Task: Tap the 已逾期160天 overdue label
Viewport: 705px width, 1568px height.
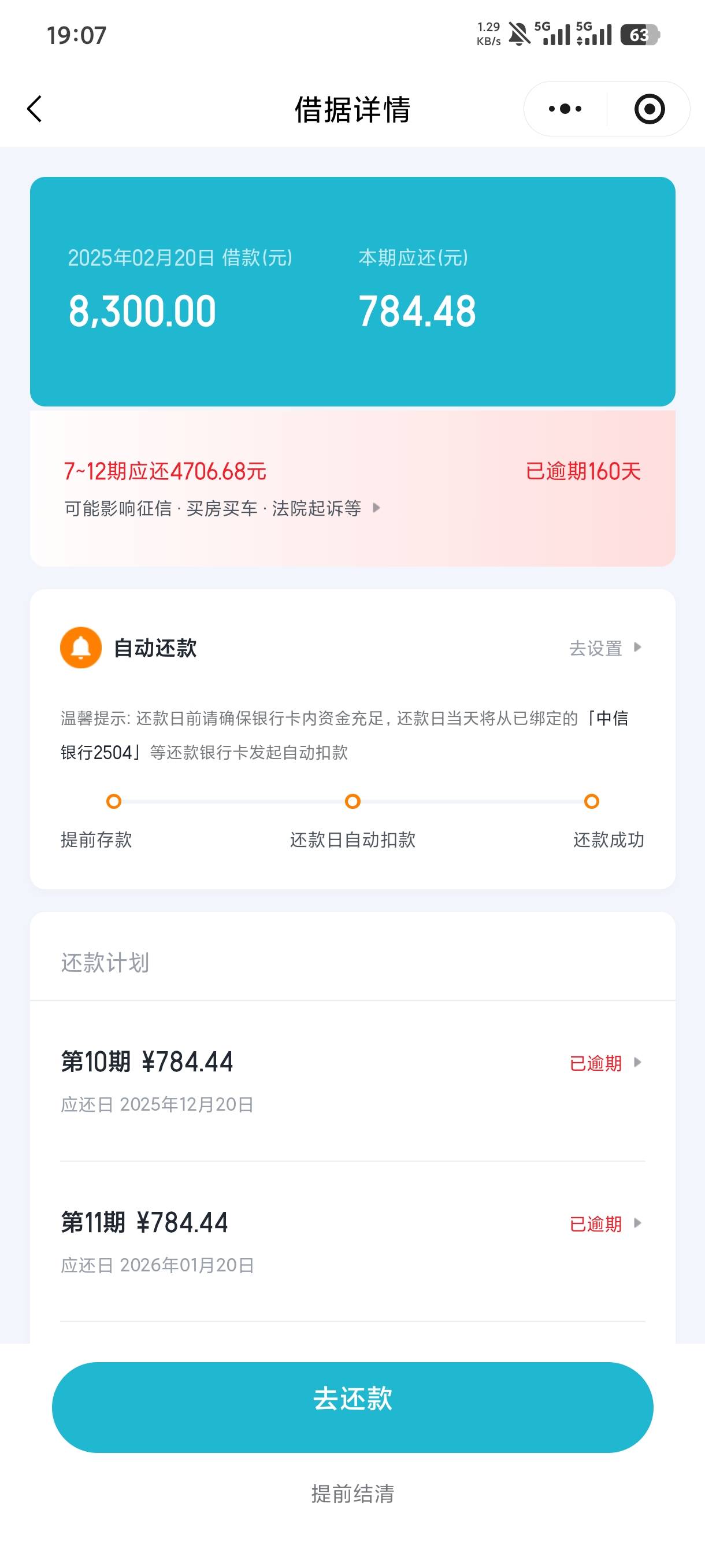Action: pyautogui.click(x=582, y=471)
